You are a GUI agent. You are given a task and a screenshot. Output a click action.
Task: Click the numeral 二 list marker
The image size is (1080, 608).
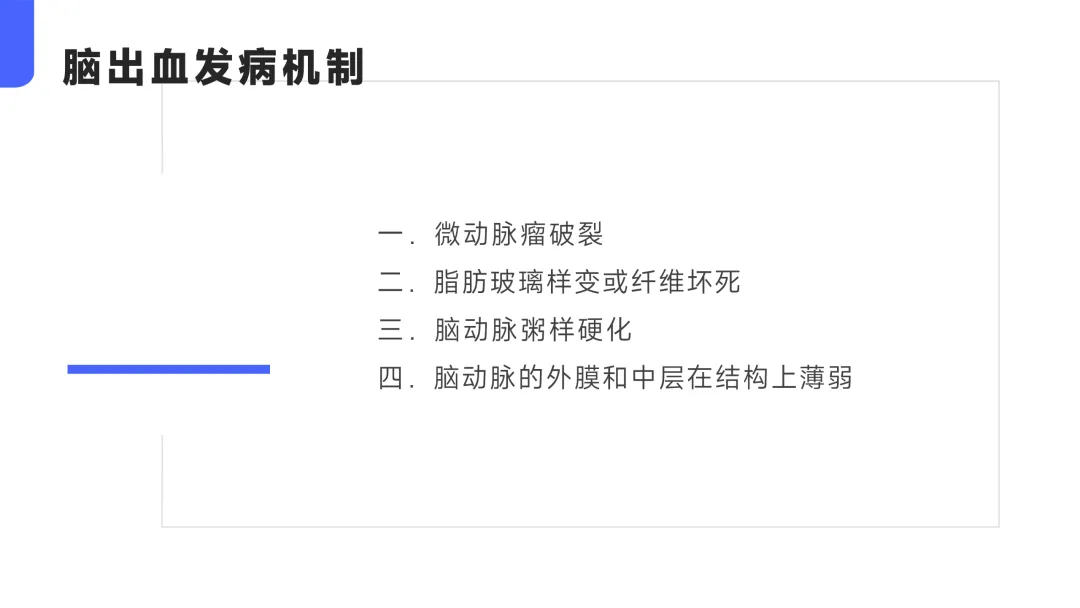coord(391,282)
